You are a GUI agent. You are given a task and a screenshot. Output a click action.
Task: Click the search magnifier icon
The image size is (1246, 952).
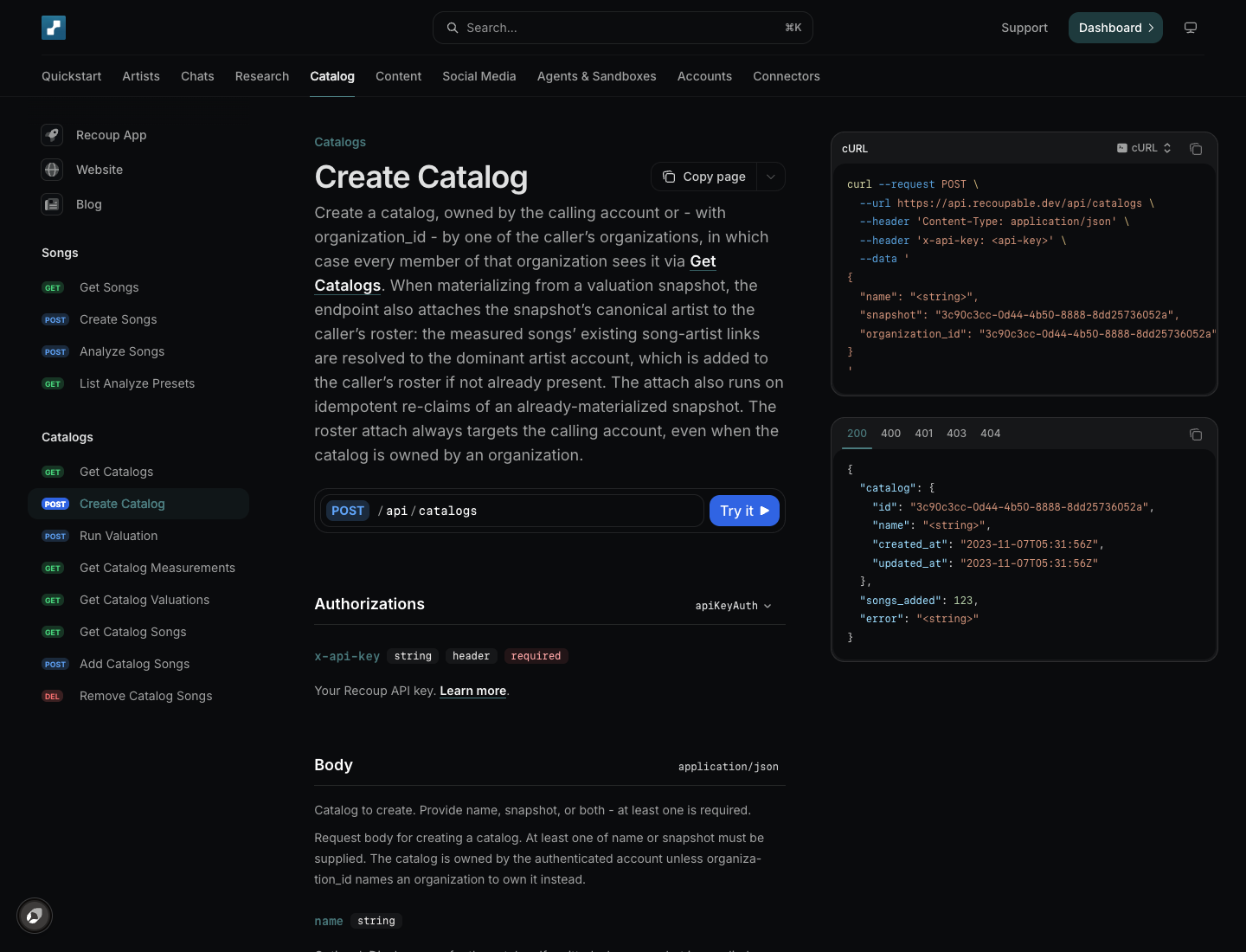[x=453, y=28]
